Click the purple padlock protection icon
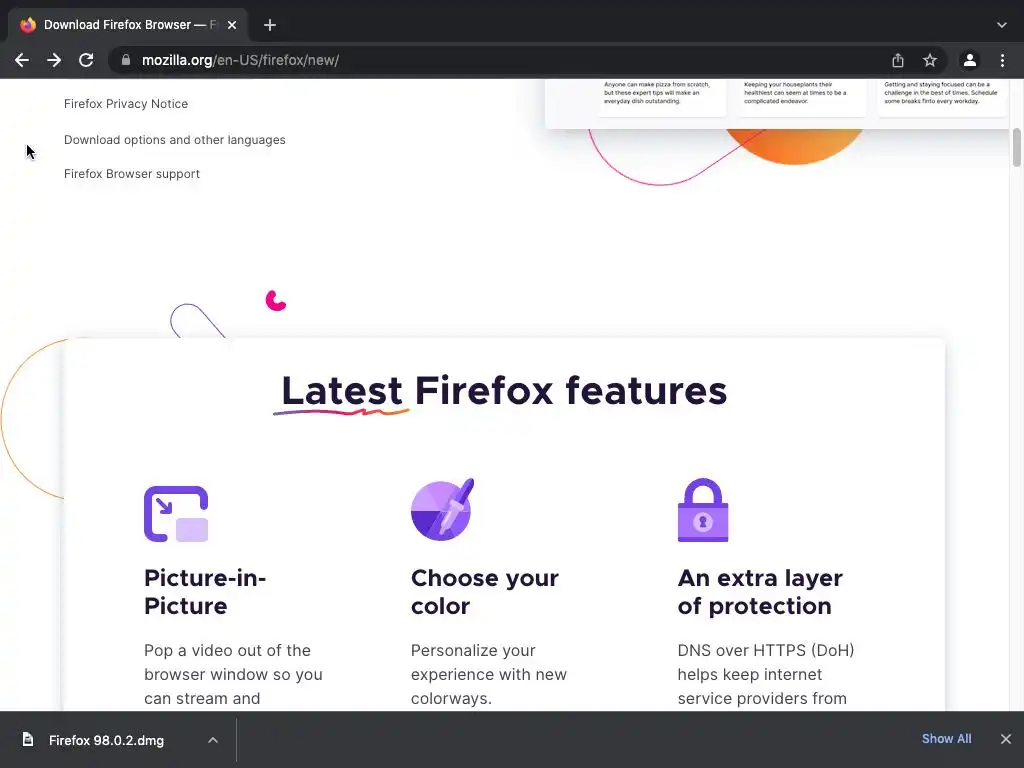The height and width of the screenshot is (768, 1024). (703, 510)
